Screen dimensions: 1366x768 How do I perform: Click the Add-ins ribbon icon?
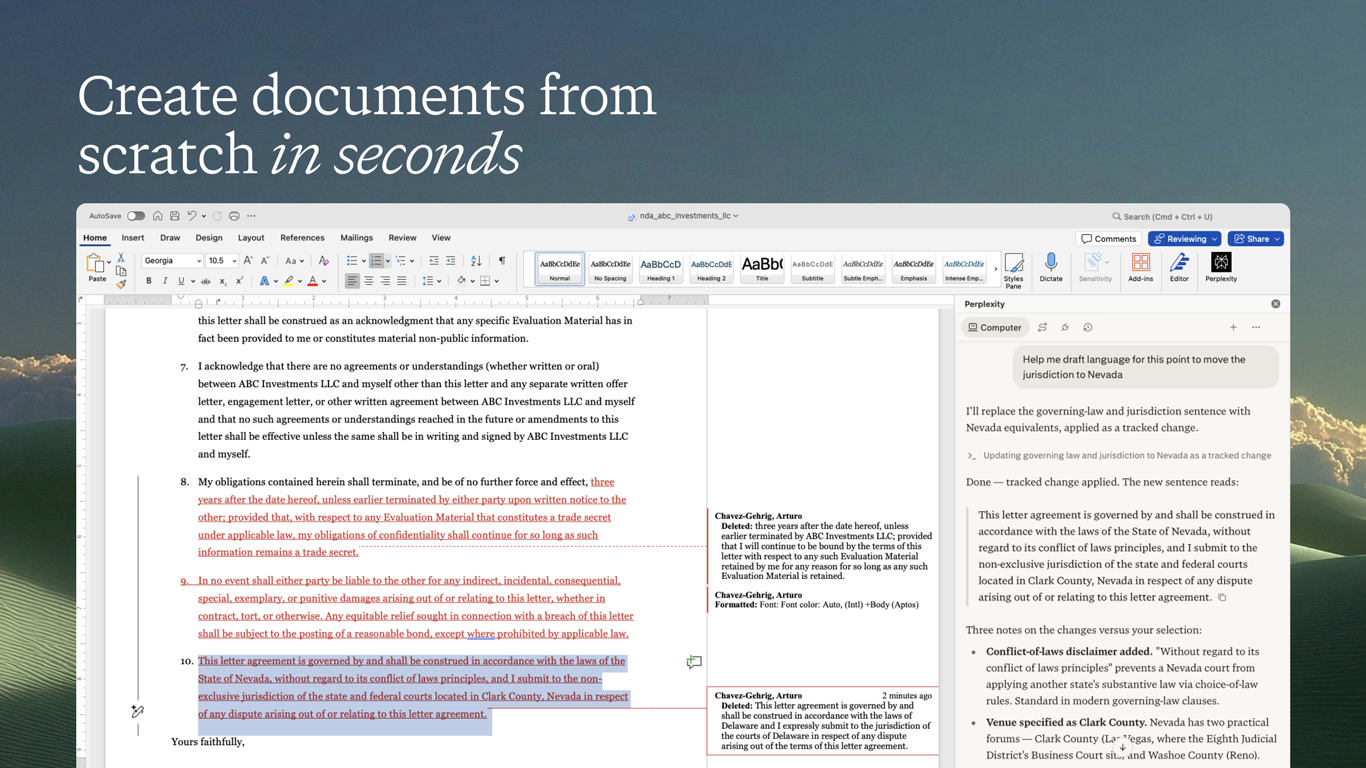pyautogui.click(x=1140, y=267)
